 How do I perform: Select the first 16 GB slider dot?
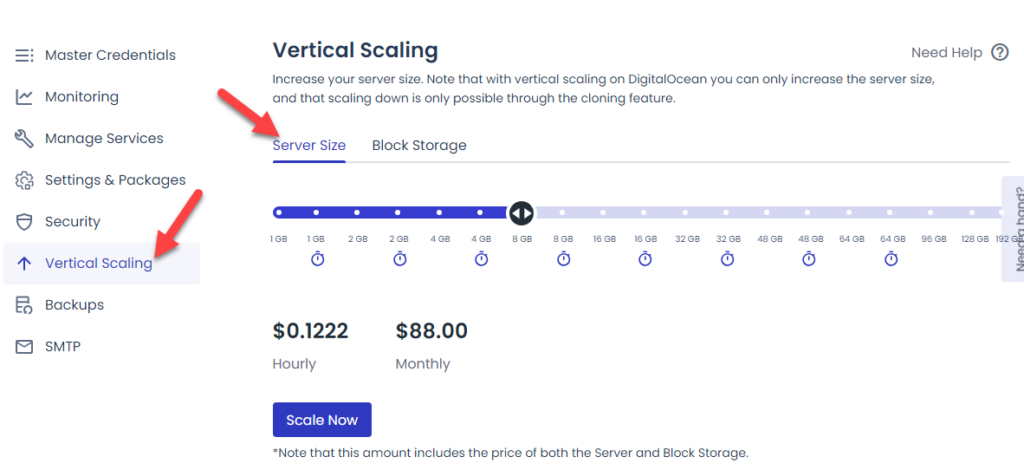[603, 213]
